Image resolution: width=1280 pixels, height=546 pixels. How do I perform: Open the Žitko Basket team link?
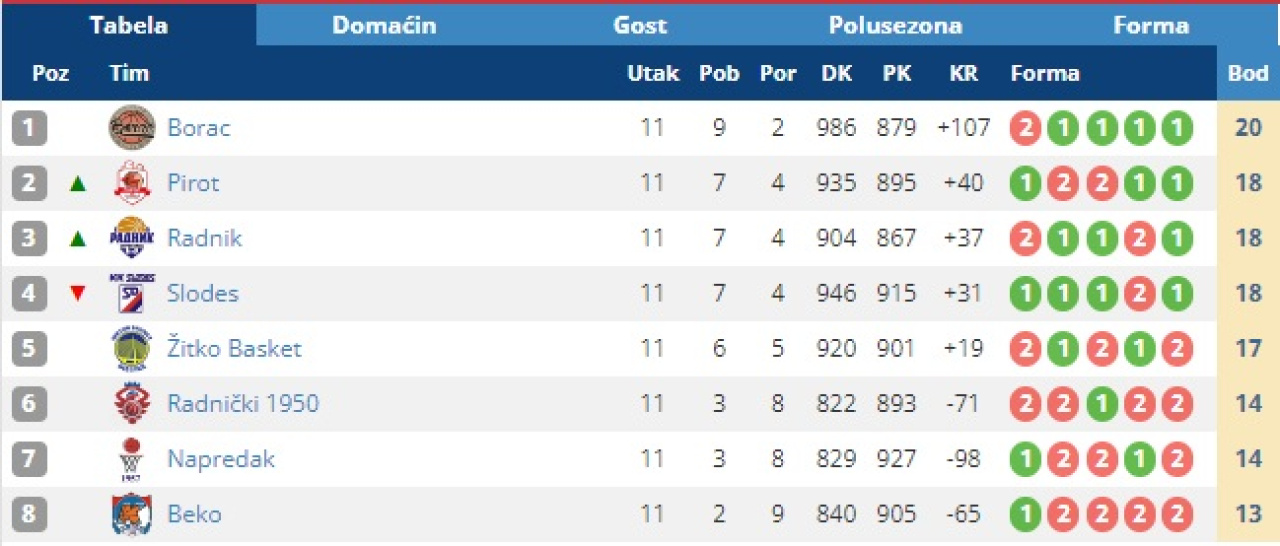[x=234, y=348]
